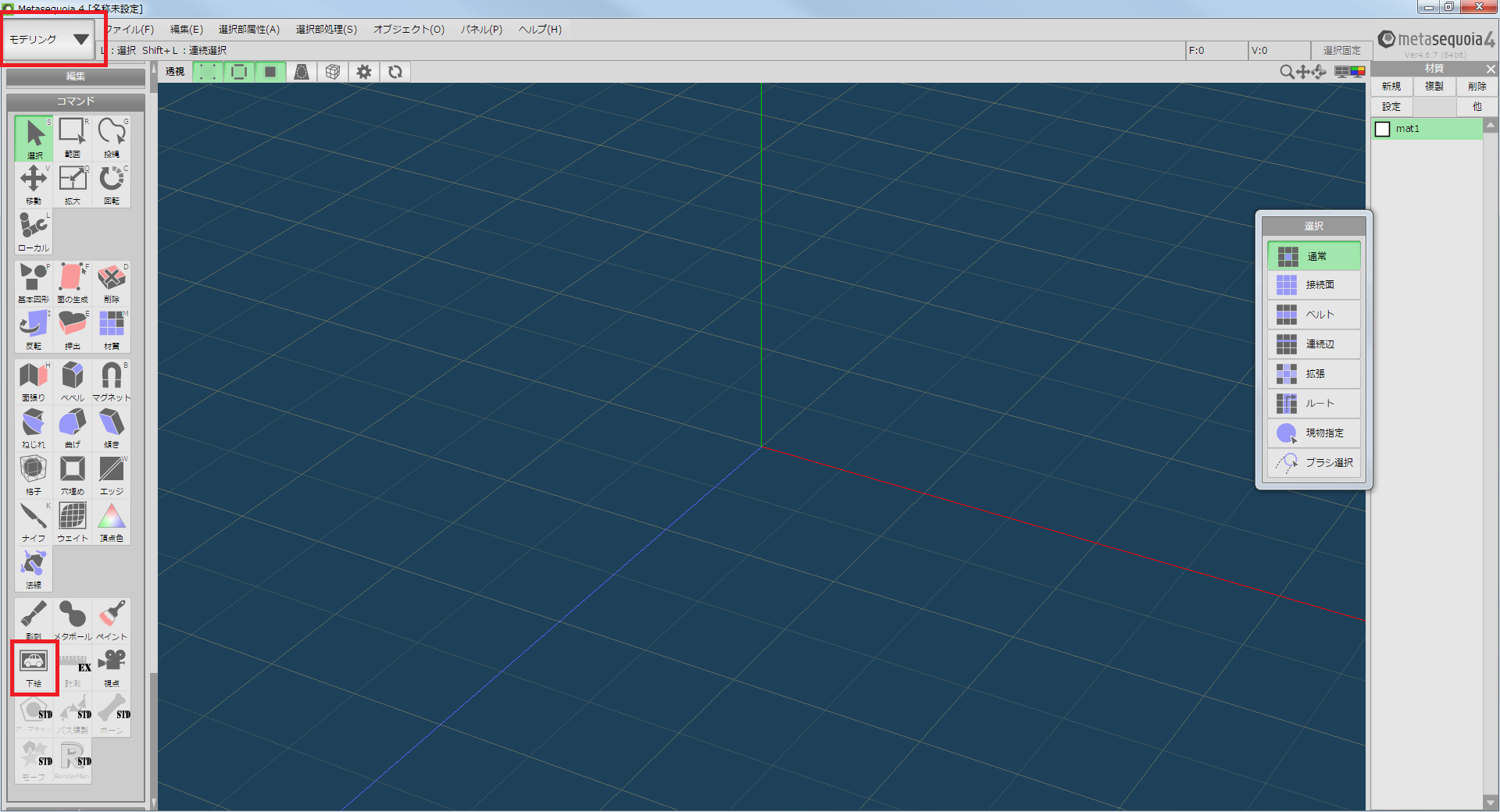Image resolution: width=1500 pixels, height=812 pixels.
Task: Click the viewport zoom magnifier icon
Action: coord(1287,72)
